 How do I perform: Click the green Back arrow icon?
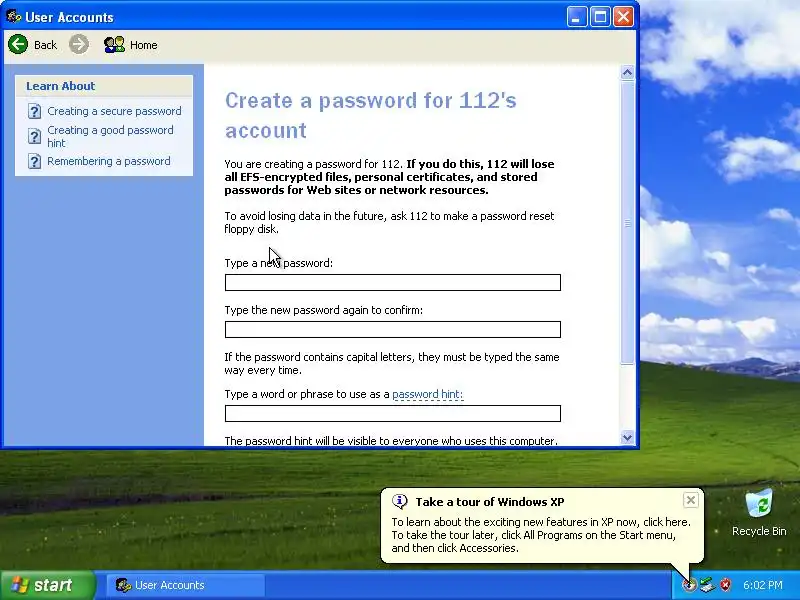[x=18, y=44]
